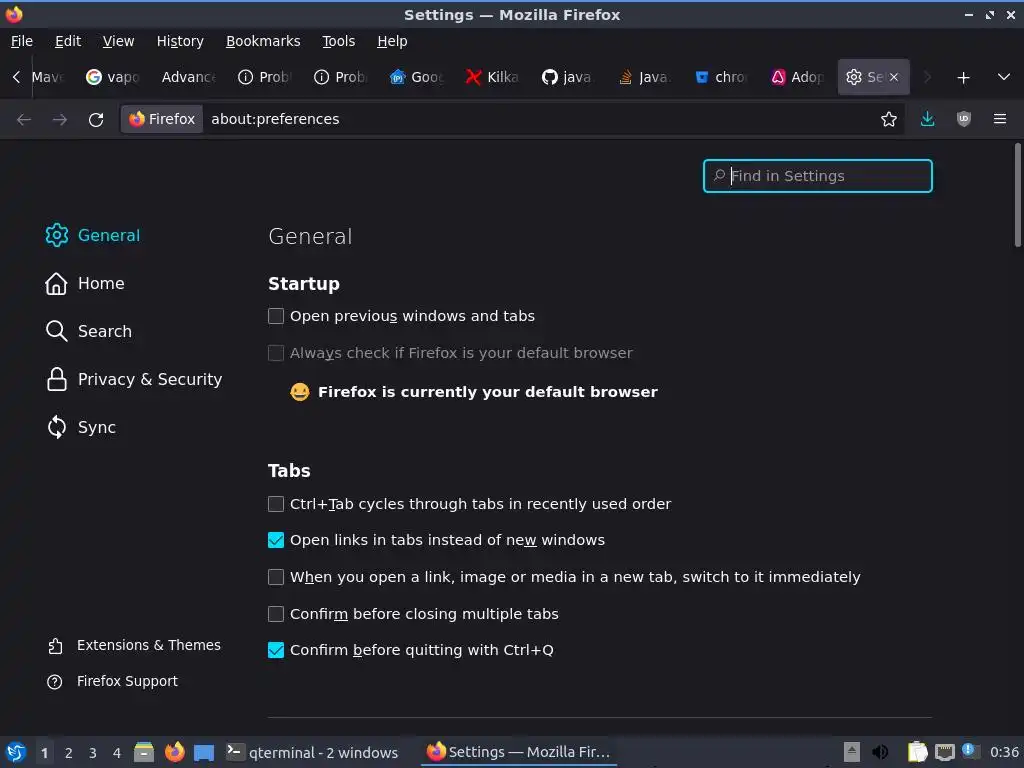
Task: Select the Sync arrows icon in sidebar
Action: pos(57,427)
